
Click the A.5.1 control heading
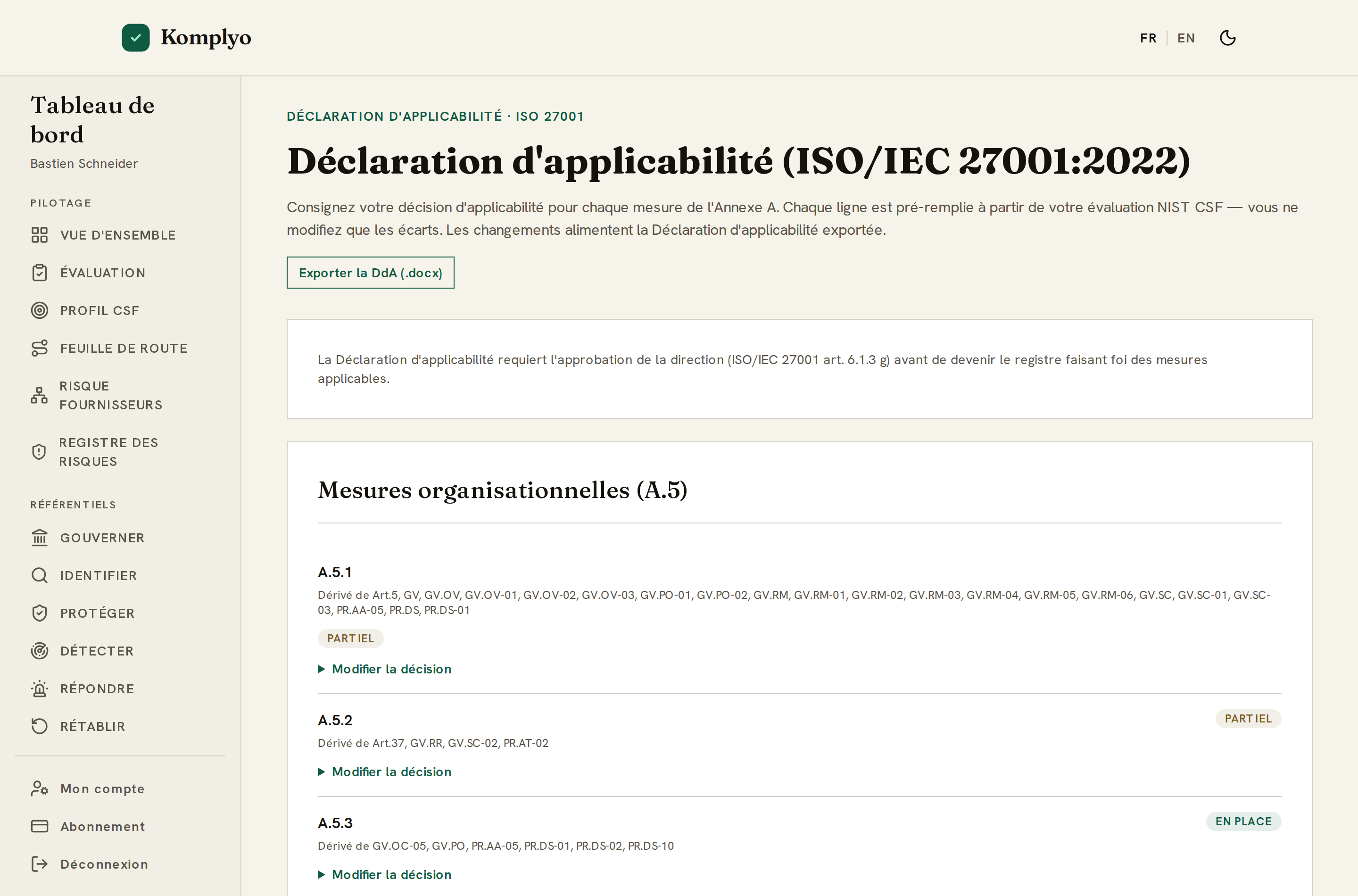pos(335,572)
